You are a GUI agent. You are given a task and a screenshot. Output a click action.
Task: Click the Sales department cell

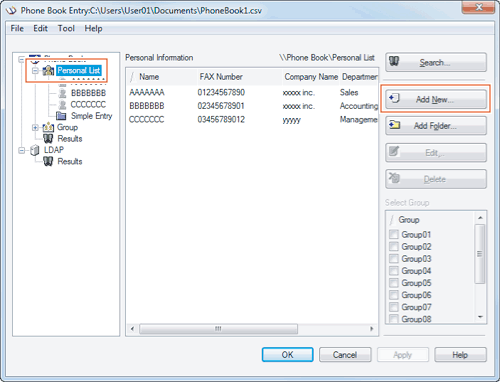pyautogui.click(x=349, y=92)
